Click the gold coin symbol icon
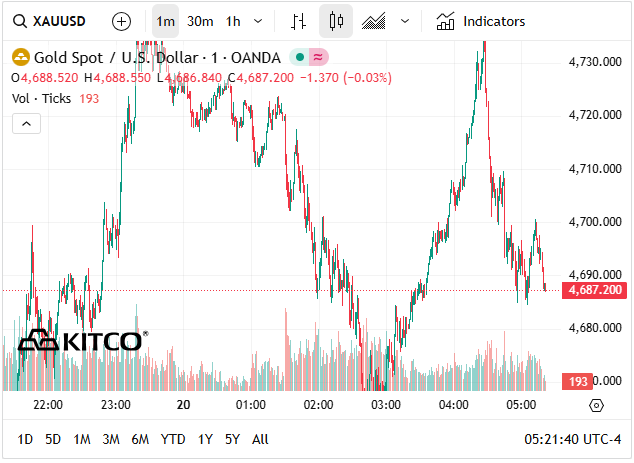This screenshot has height=463, width=634. click(x=19, y=58)
